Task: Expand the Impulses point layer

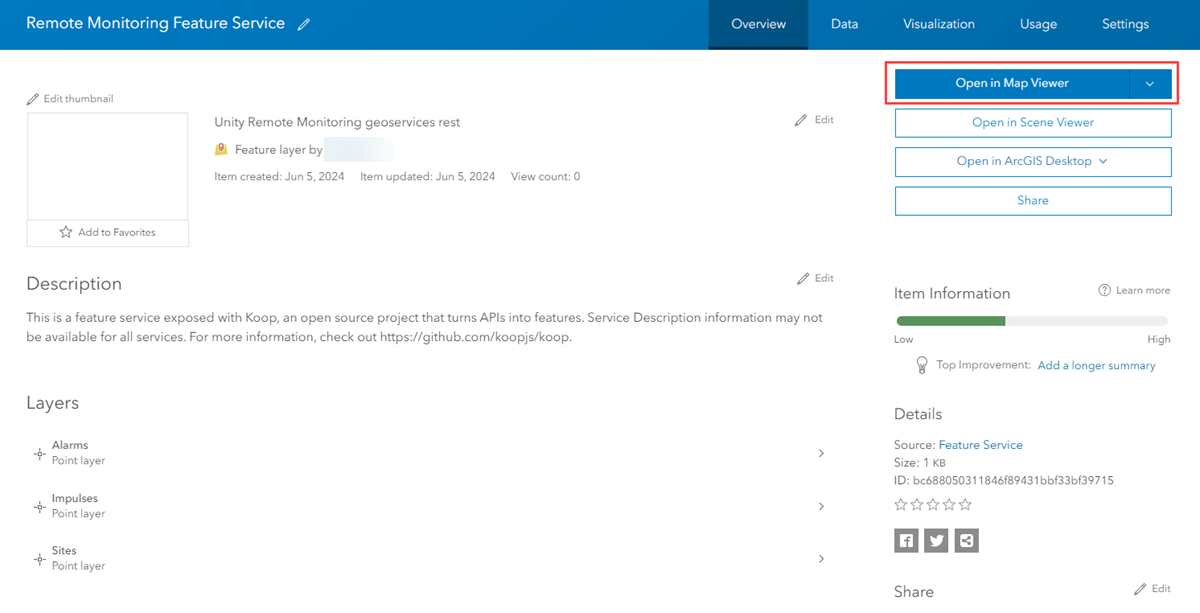Action: coord(821,506)
